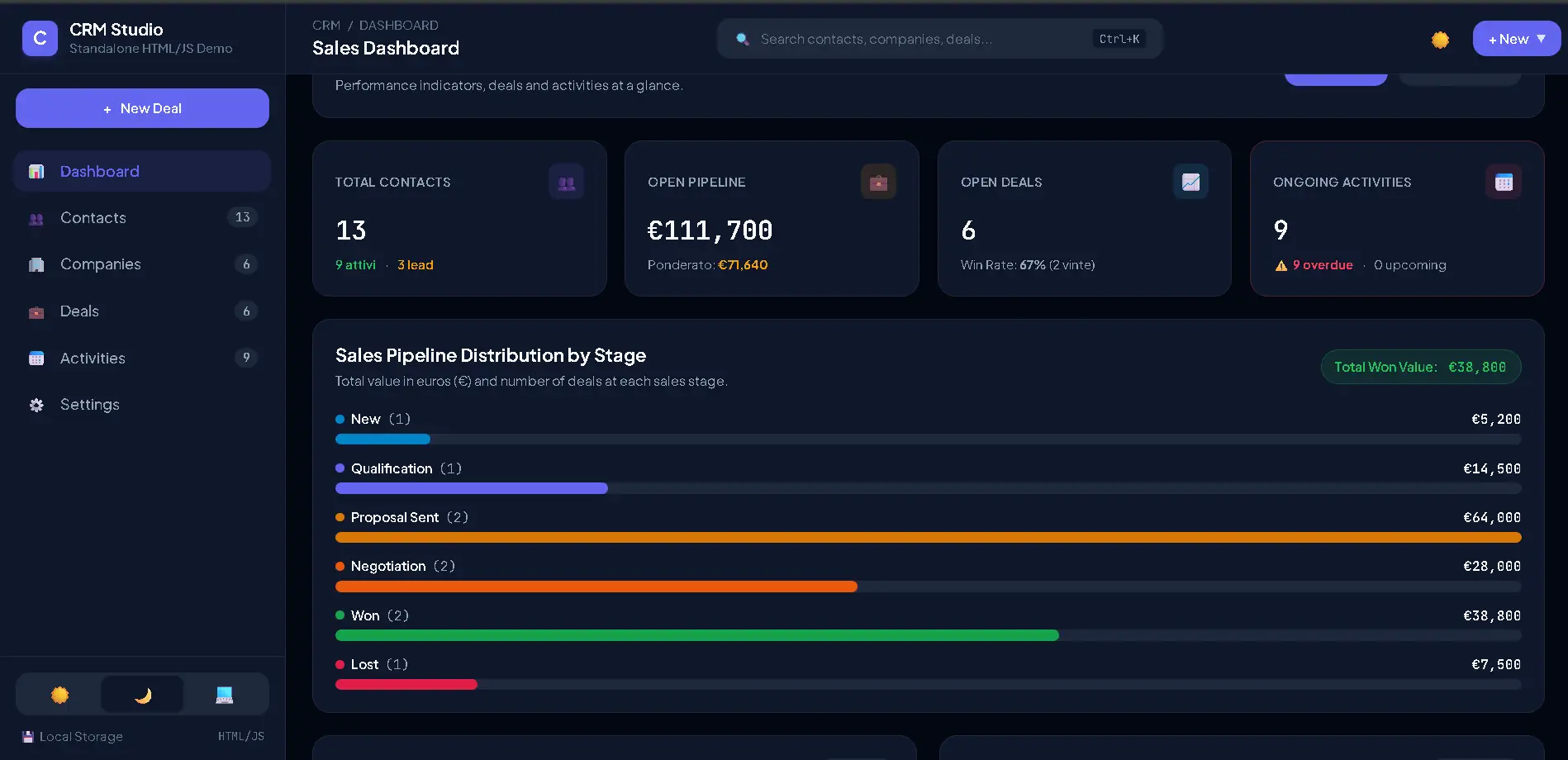Switch to light theme in sidebar toggle
The height and width of the screenshot is (760, 1568).
point(59,695)
